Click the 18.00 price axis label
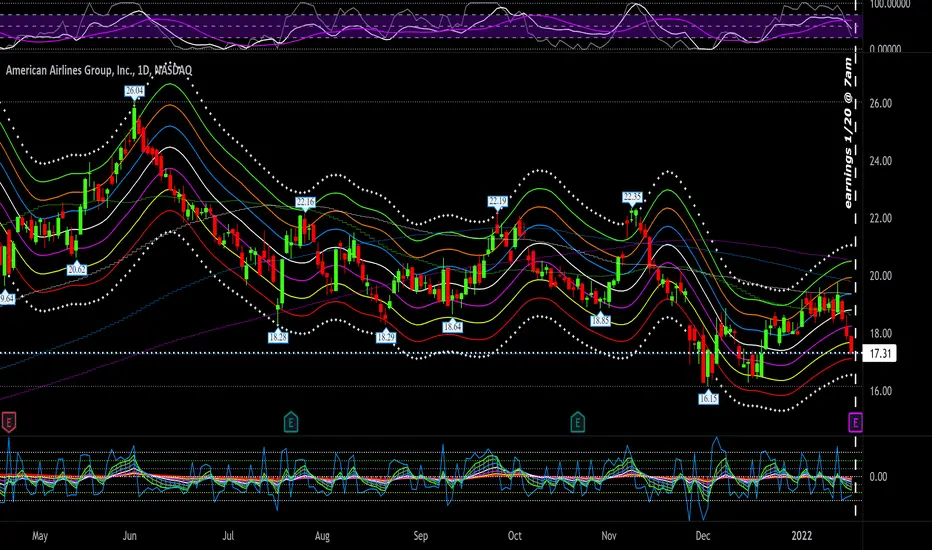932x550 pixels. pyautogui.click(x=880, y=334)
